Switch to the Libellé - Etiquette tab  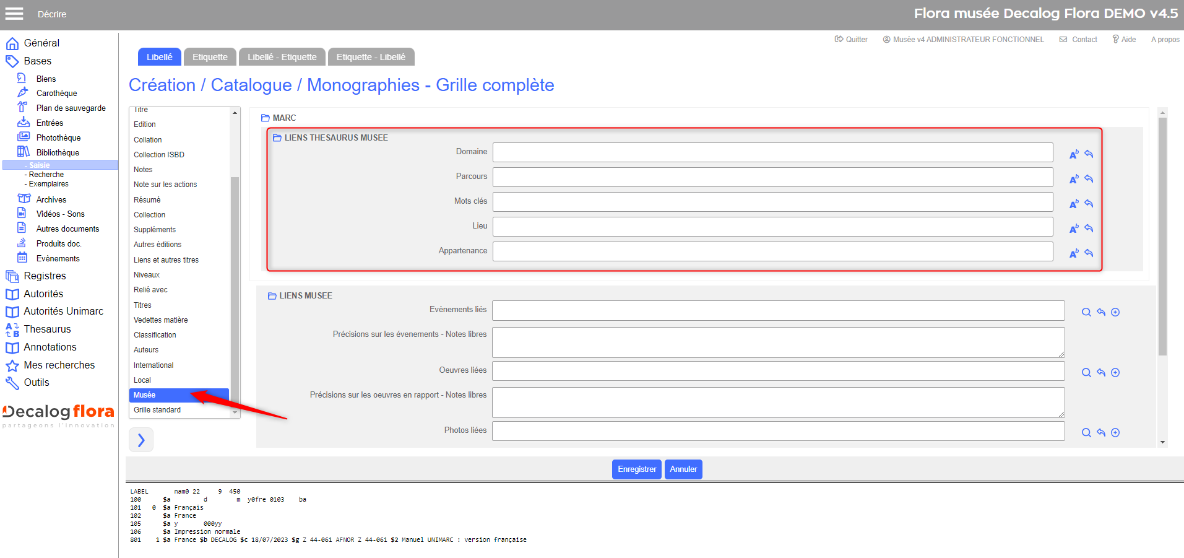click(282, 57)
